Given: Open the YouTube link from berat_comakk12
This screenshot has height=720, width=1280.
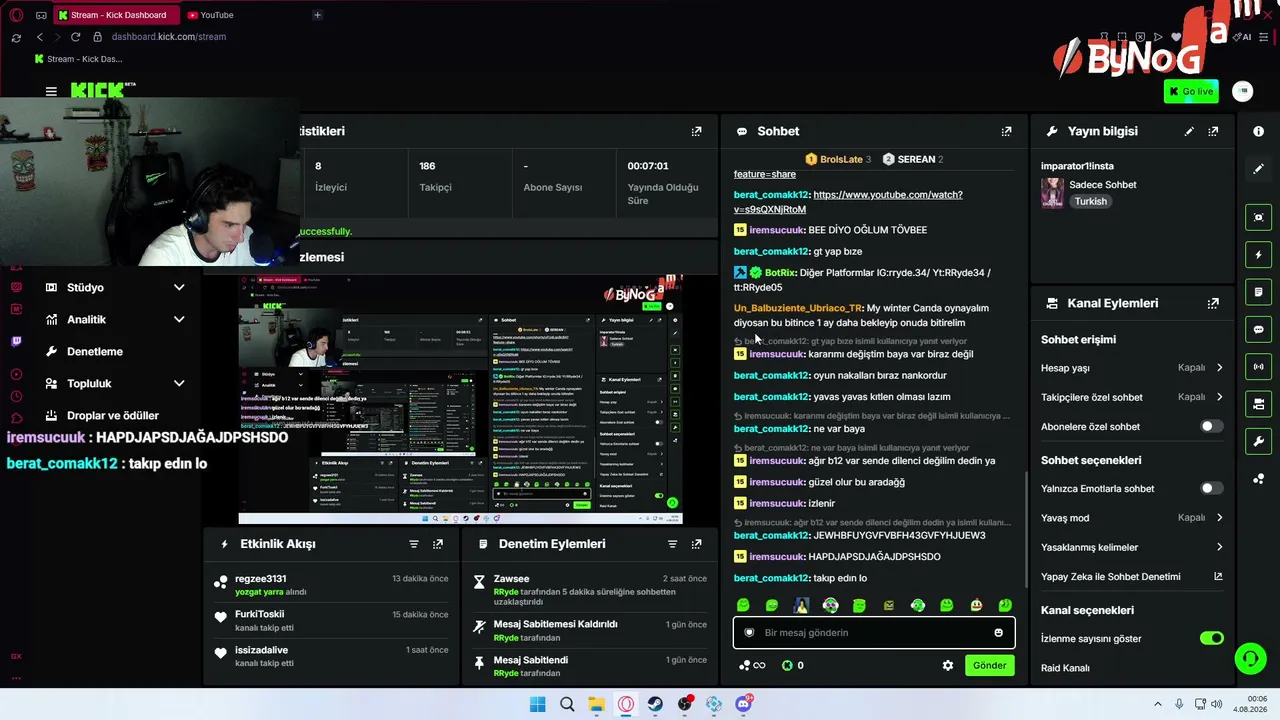Looking at the screenshot, I should coord(848,202).
